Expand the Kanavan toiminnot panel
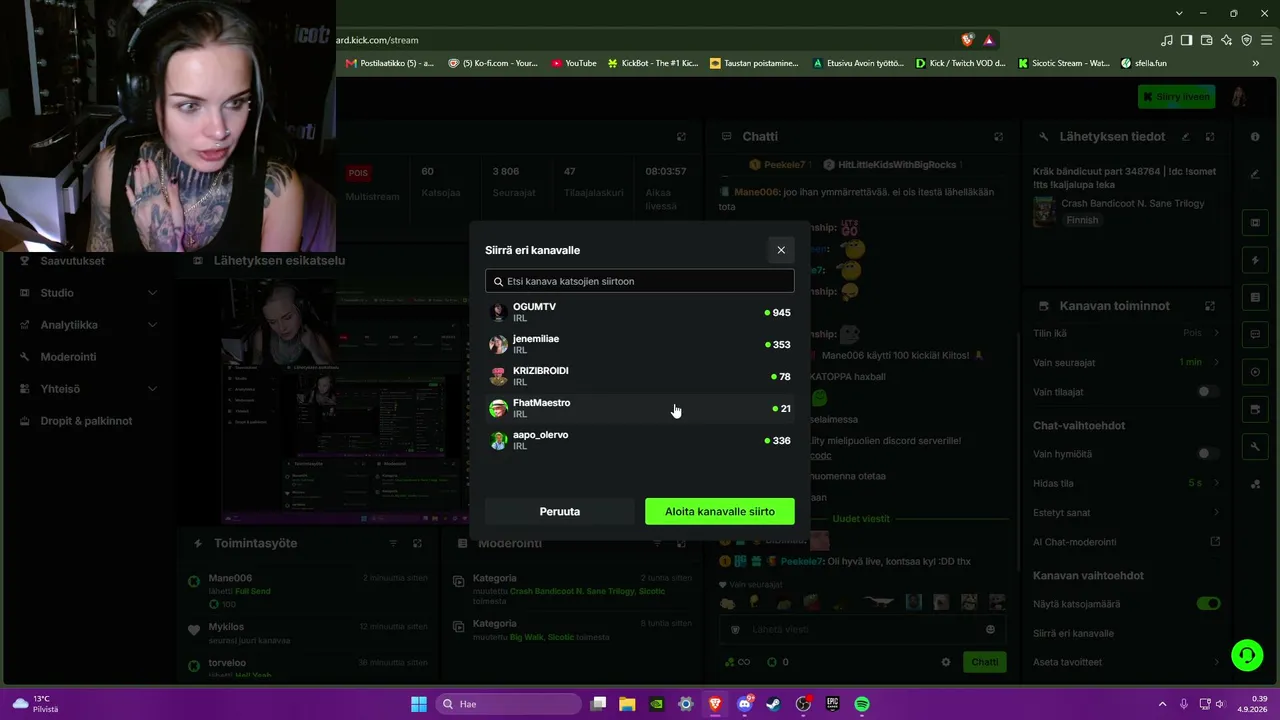Viewport: 1280px width, 720px height. pos(1210,306)
